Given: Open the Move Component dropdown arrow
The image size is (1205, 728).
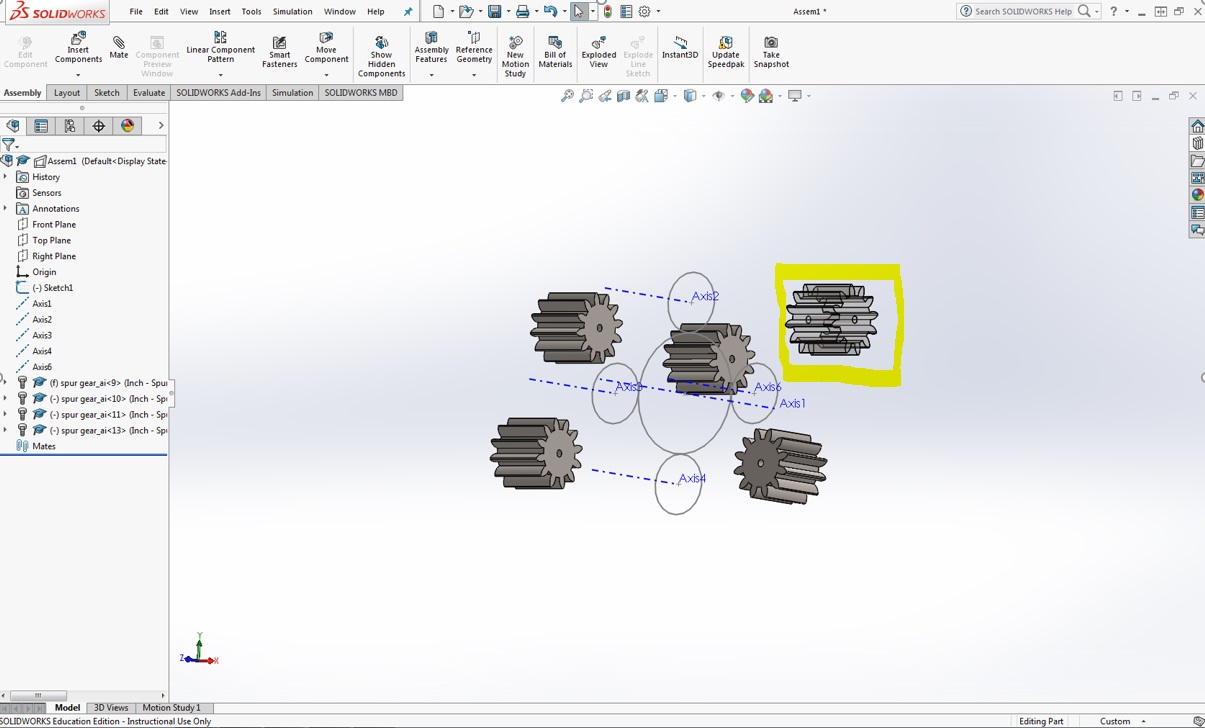Looking at the screenshot, I should [x=326, y=75].
